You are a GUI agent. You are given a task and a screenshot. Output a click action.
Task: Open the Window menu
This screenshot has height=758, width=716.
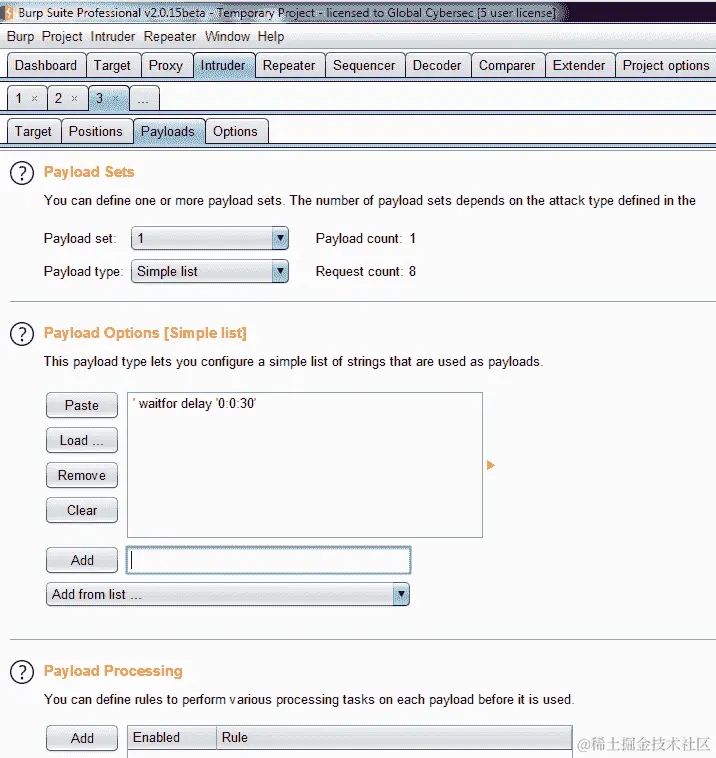point(227,37)
